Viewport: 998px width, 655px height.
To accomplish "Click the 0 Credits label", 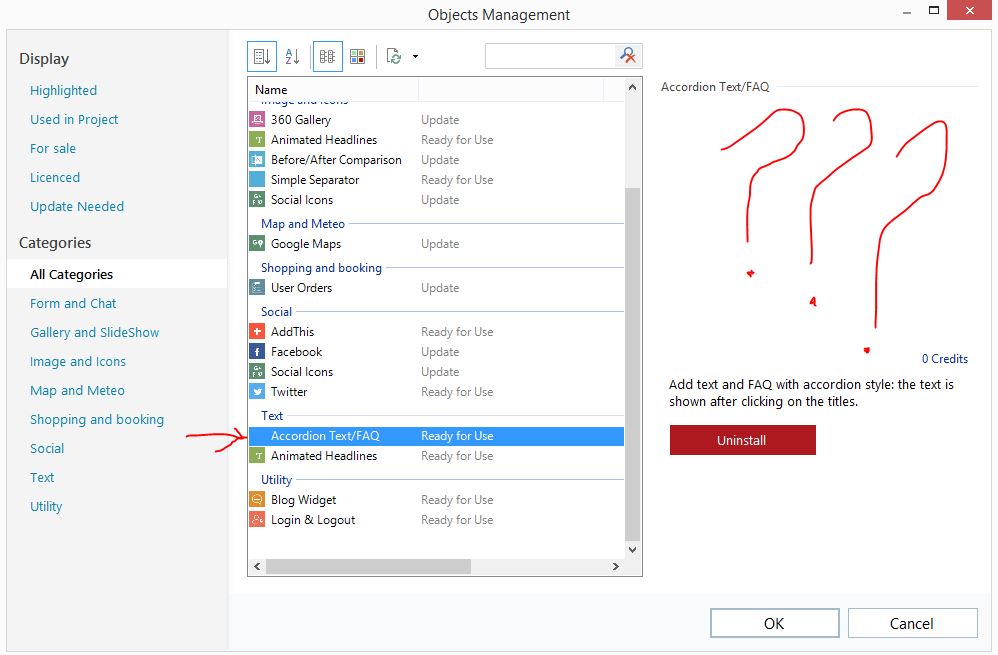I will [x=945, y=358].
